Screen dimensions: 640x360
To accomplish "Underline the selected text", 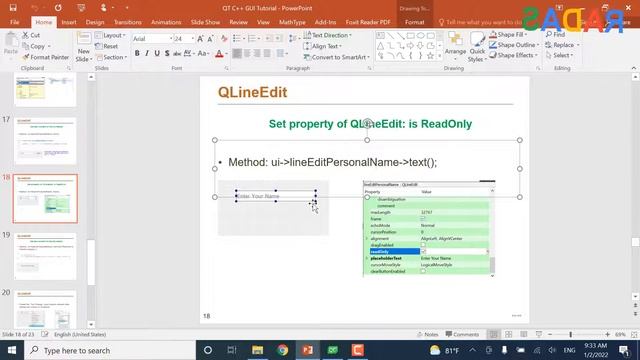I will (157, 53).
